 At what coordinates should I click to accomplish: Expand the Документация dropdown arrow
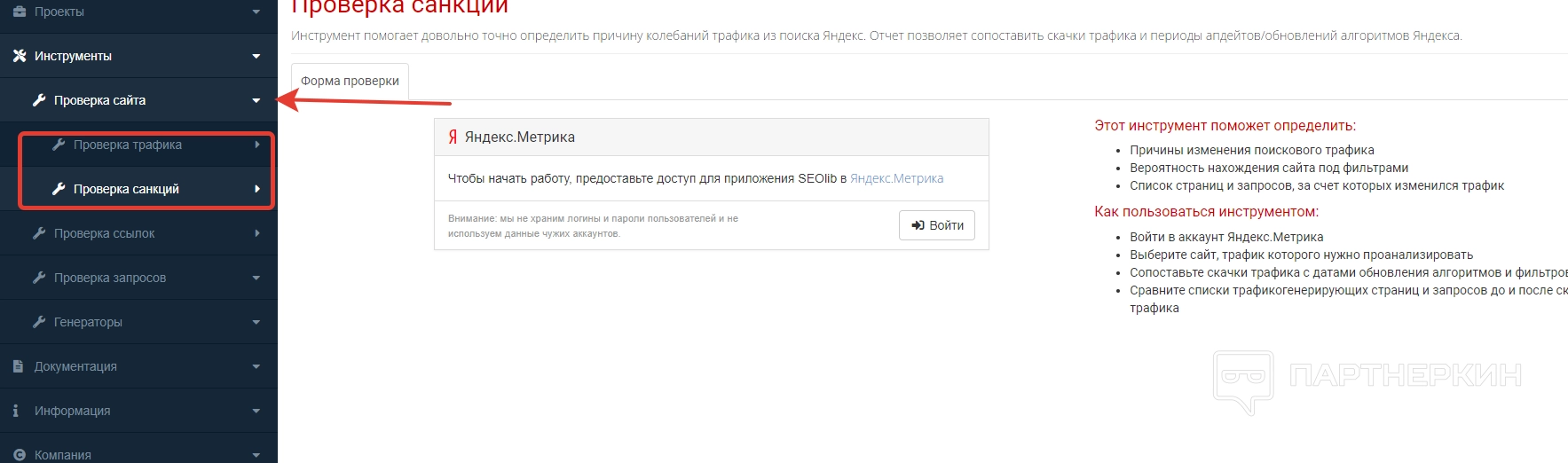[256, 367]
